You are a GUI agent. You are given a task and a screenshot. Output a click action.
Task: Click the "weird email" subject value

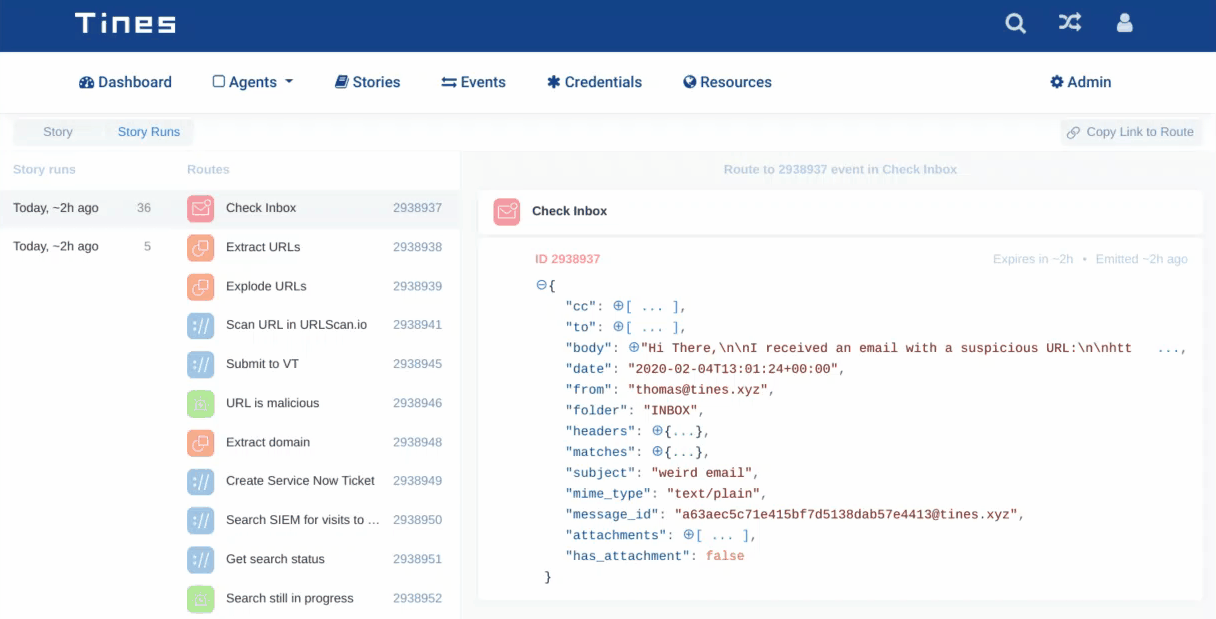click(704, 473)
